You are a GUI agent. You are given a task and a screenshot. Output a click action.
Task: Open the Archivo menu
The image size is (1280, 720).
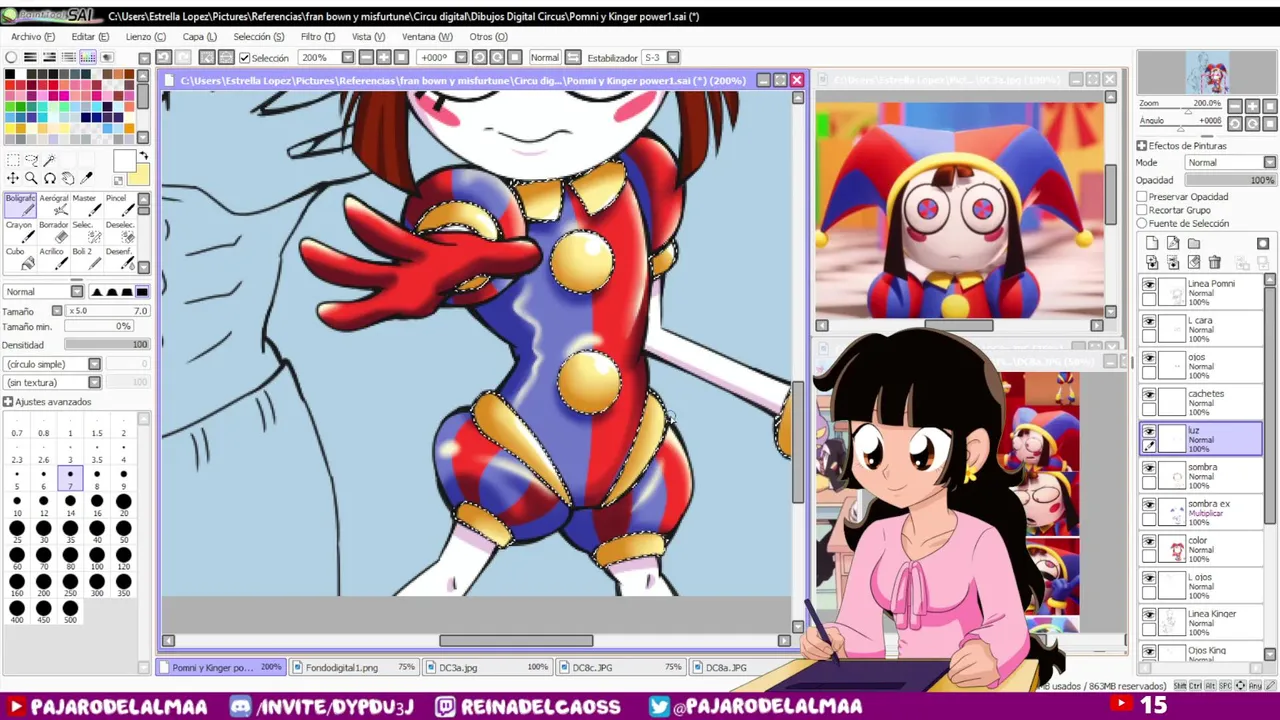point(33,37)
